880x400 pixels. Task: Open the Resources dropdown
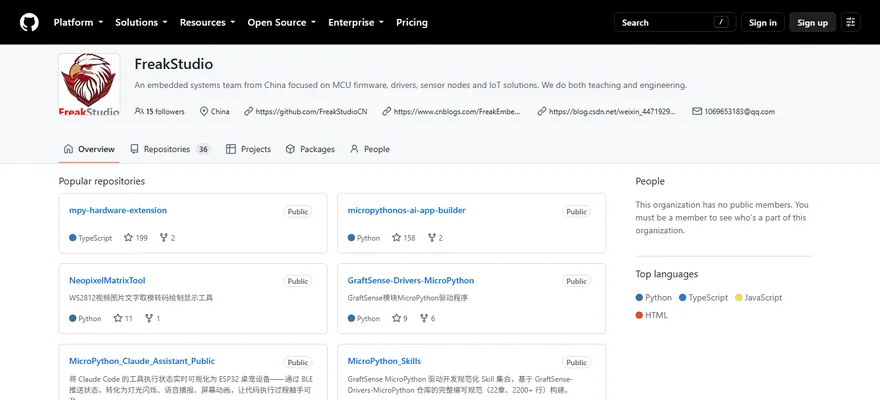tap(208, 22)
